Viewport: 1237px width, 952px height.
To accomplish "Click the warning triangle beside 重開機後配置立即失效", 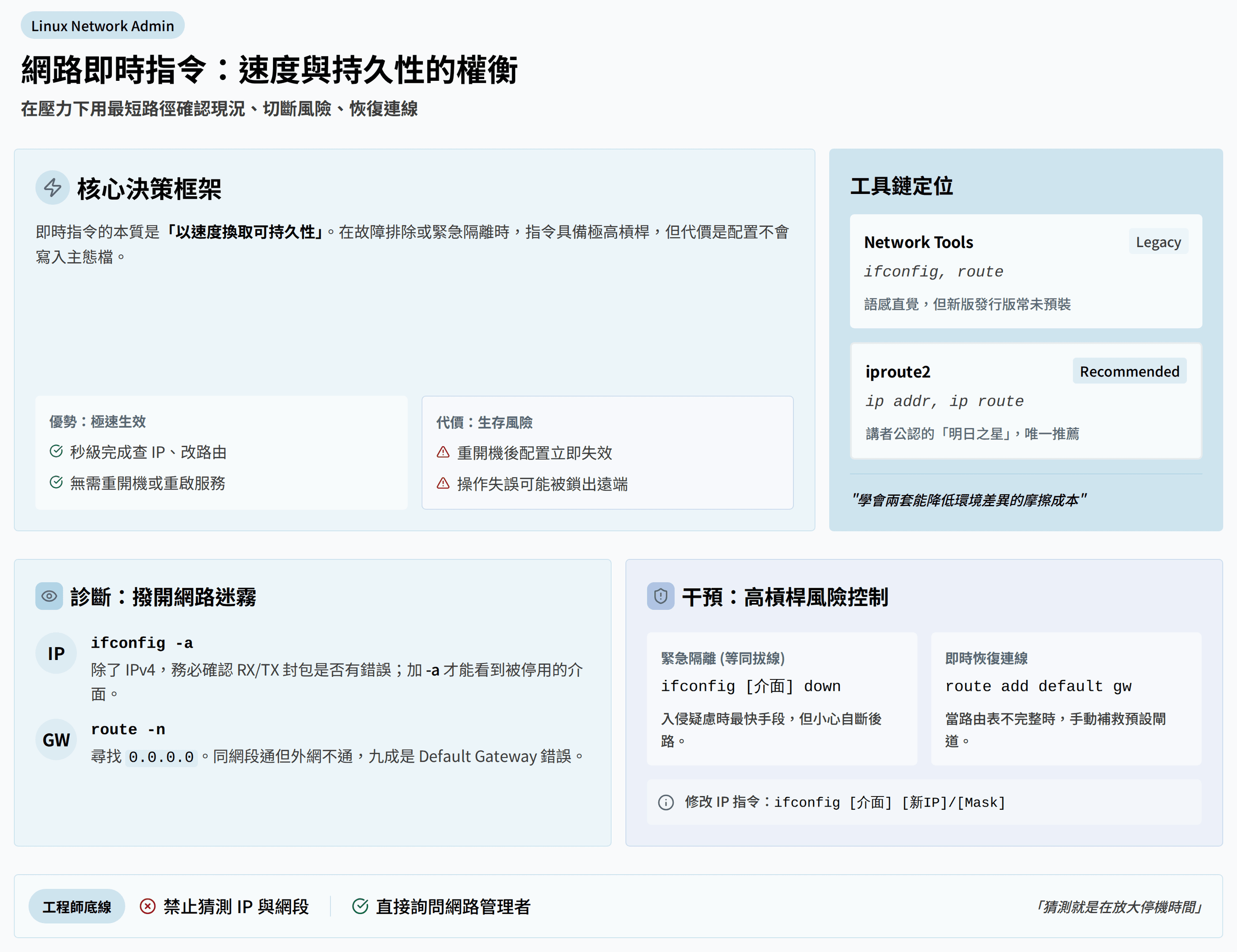I will click(x=443, y=452).
